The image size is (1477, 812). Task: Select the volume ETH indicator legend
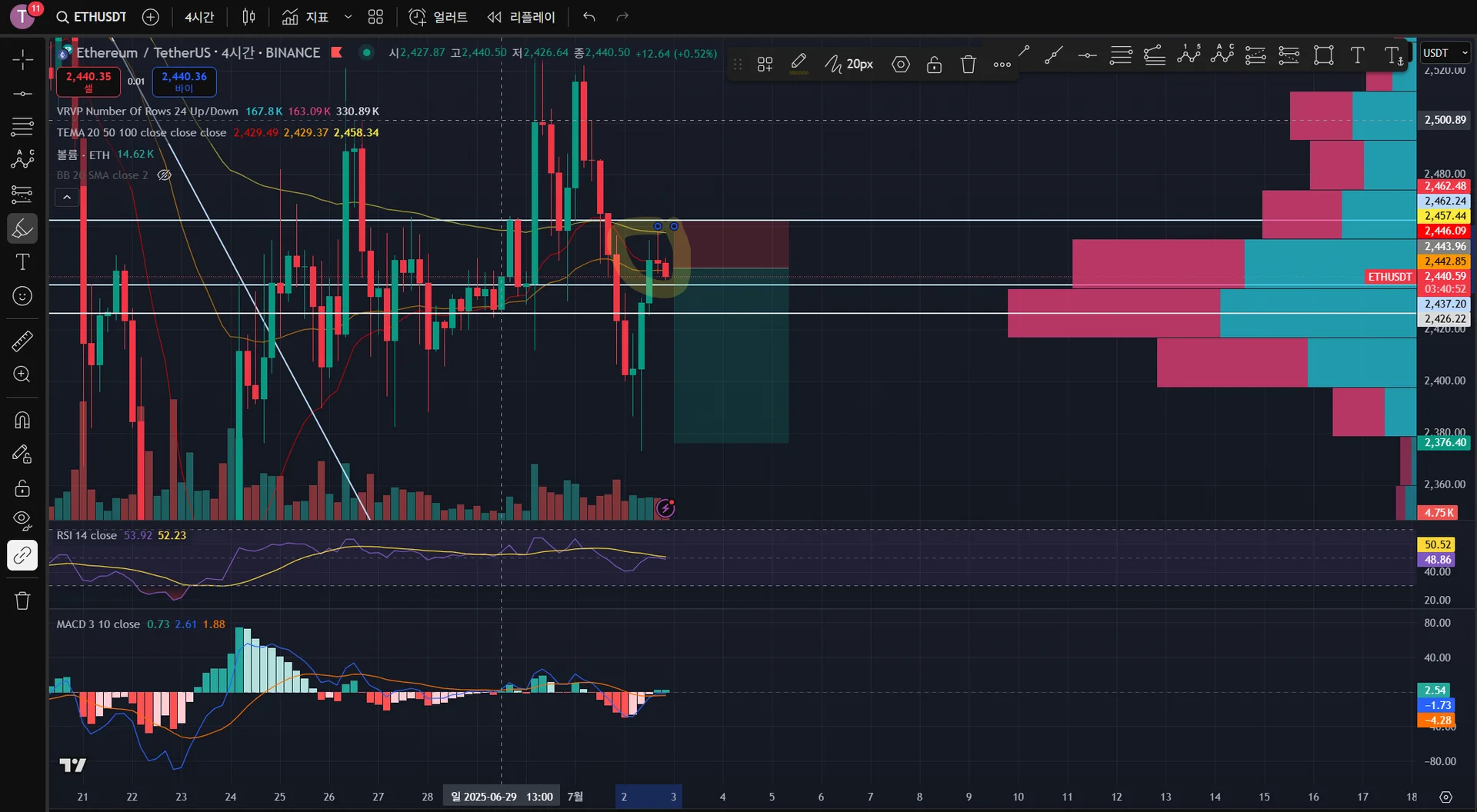(x=83, y=155)
